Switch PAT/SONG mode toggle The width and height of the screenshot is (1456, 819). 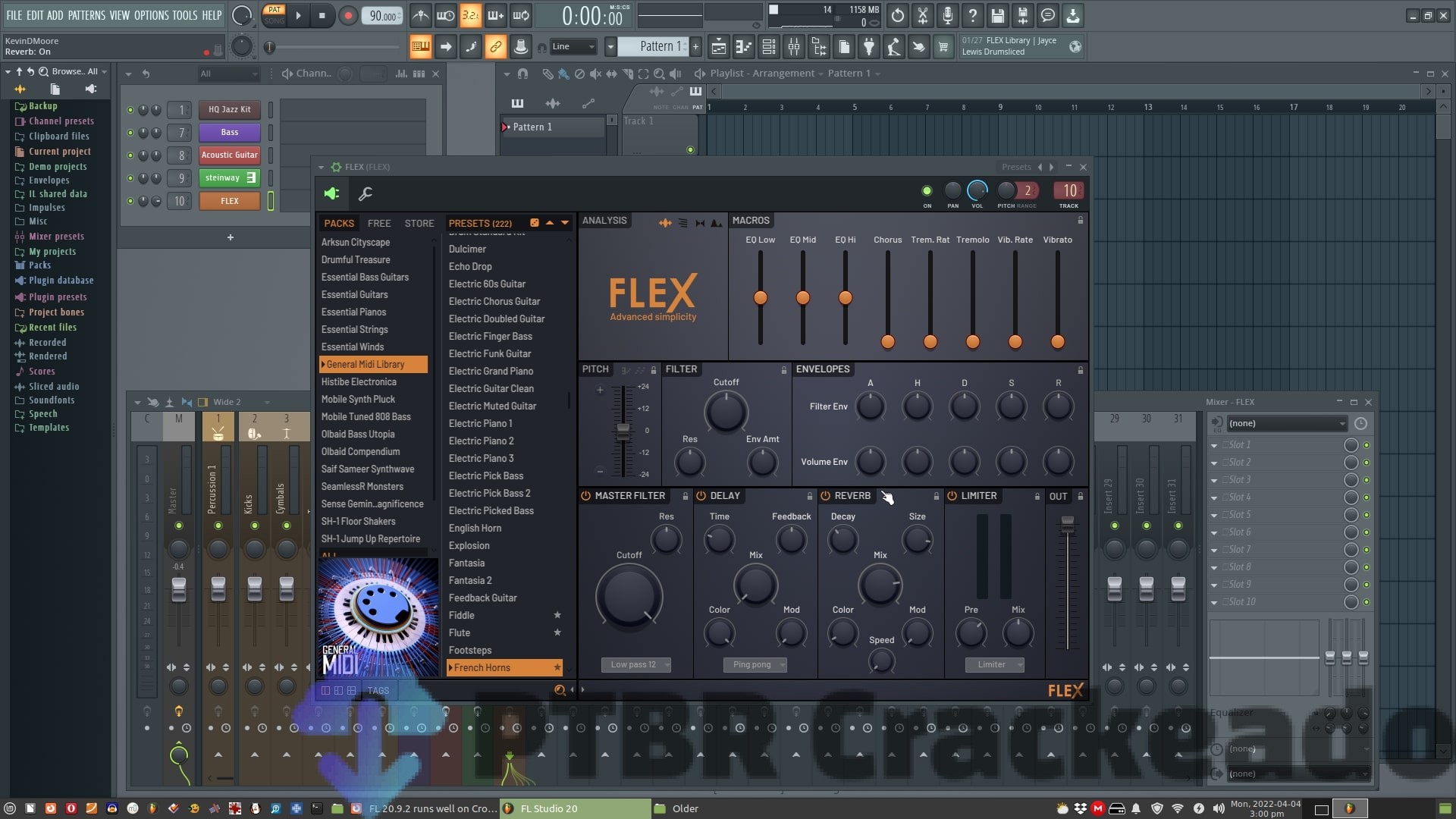click(275, 15)
